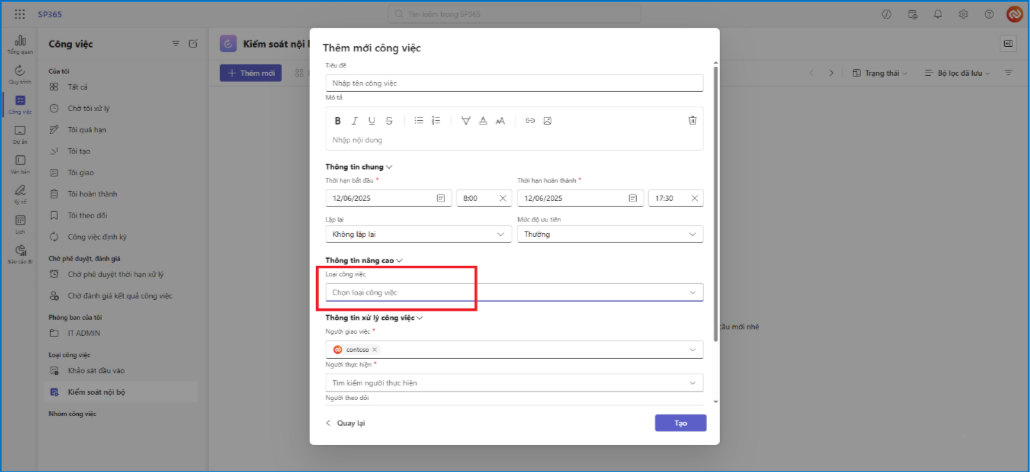Image resolution: width=1030 pixels, height=472 pixels.
Task: Collapse the Thông tin xử lý công việc section
Action: tap(420, 318)
